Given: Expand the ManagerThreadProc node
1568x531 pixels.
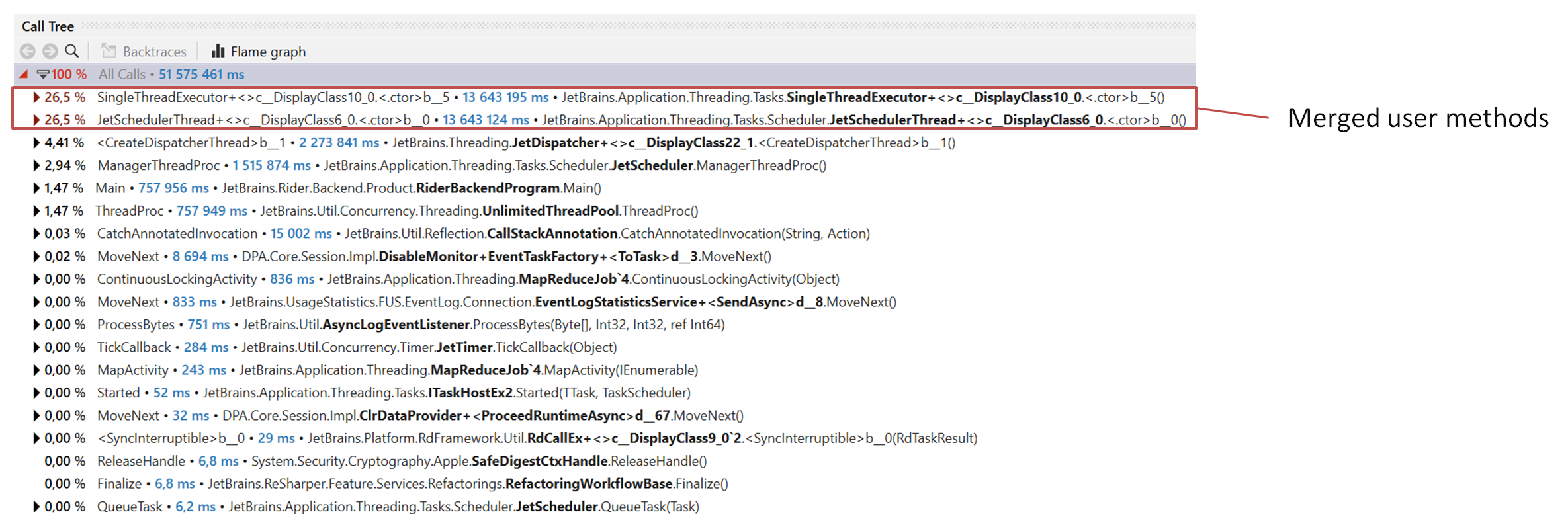Looking at the screenshot, I should tap(37, 165).
